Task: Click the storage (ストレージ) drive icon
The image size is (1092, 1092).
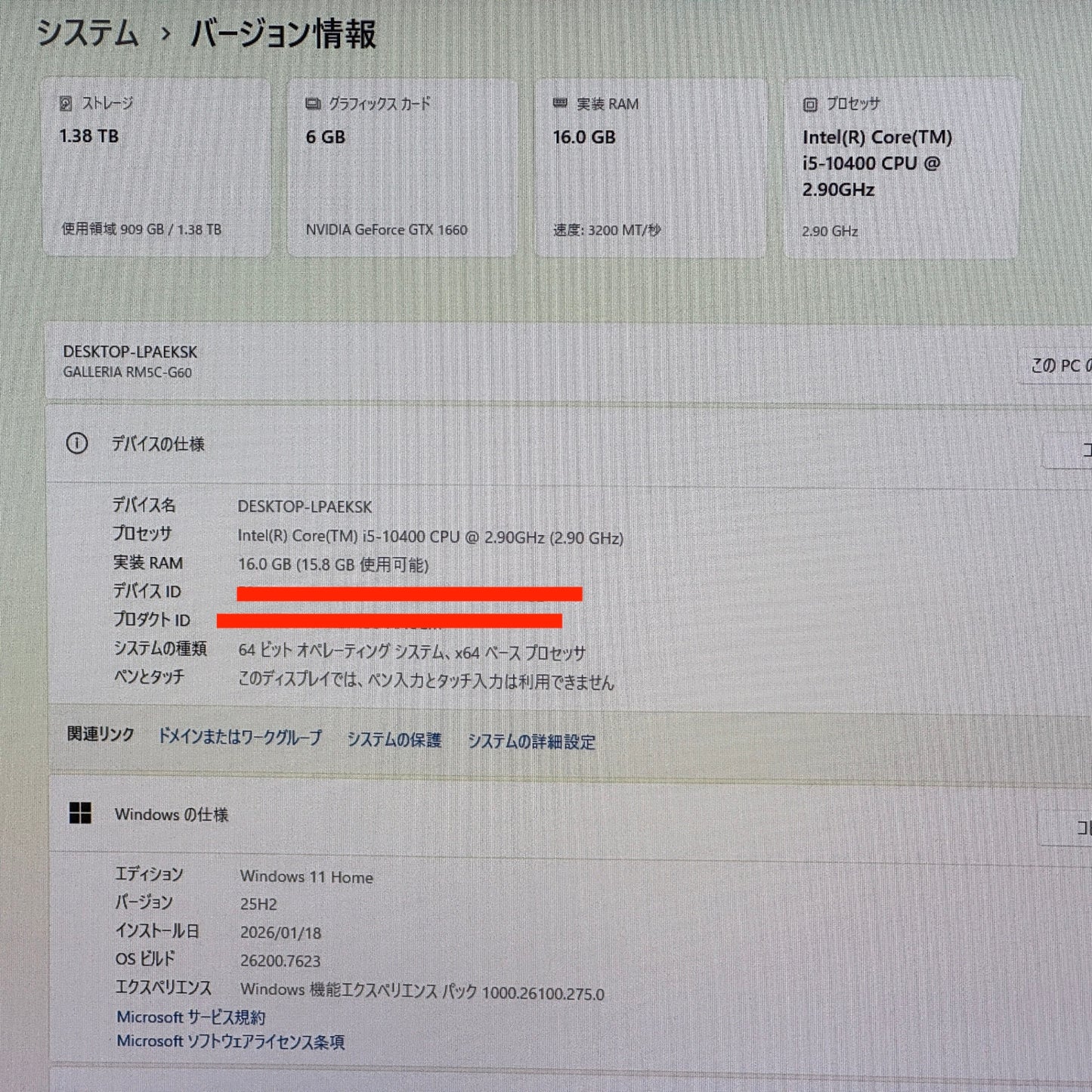Action: pyautogui.click(x=66, y=104)
